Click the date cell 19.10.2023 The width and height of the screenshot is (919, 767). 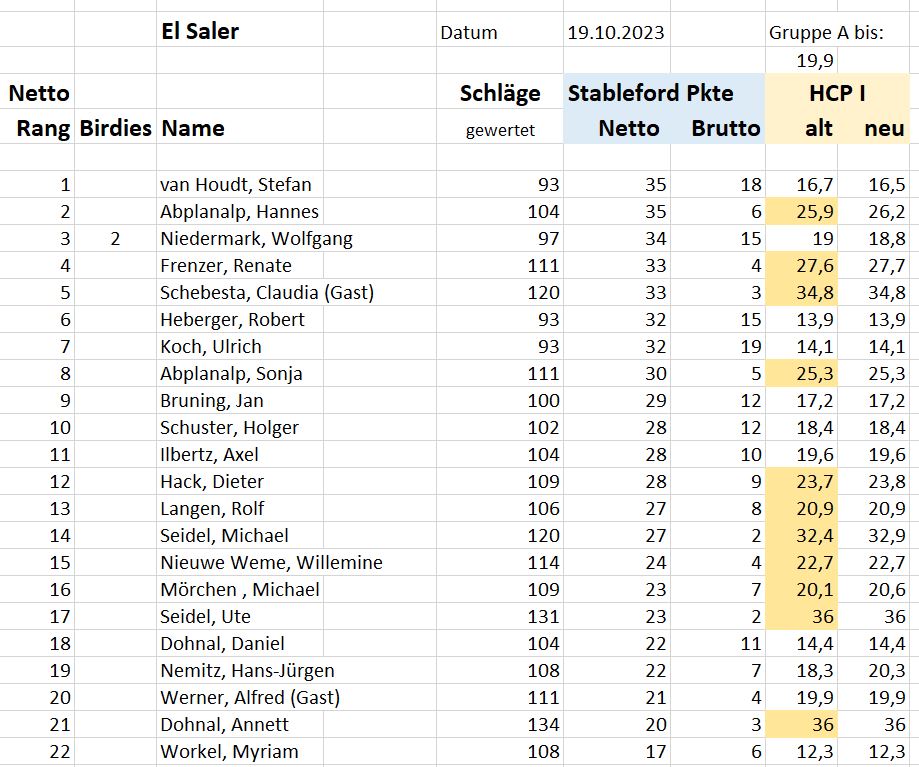point(617,32)
